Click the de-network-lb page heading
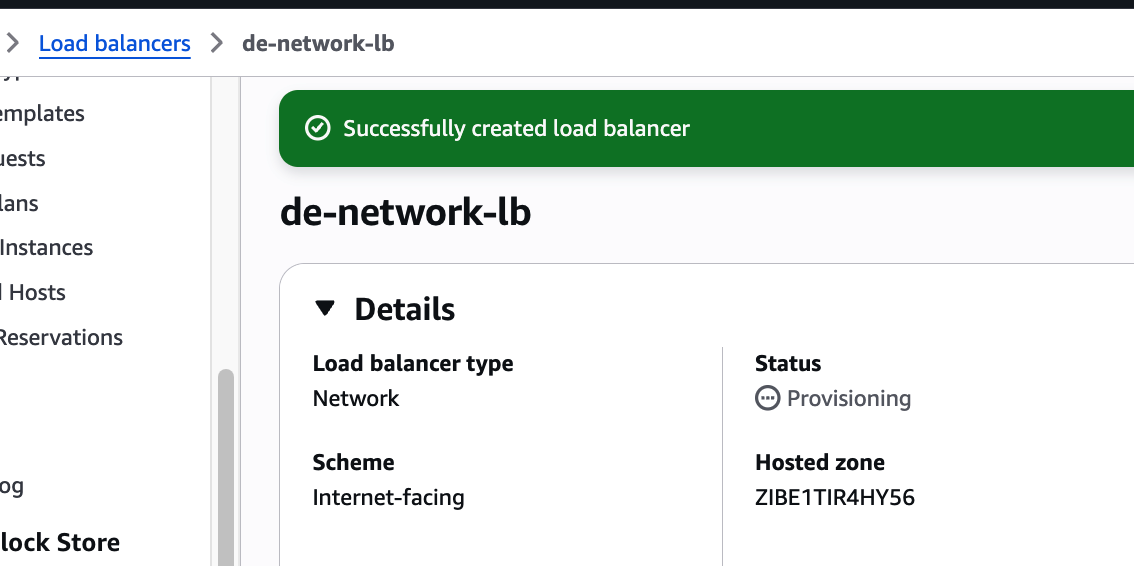1134x566 pixels. 405,212
